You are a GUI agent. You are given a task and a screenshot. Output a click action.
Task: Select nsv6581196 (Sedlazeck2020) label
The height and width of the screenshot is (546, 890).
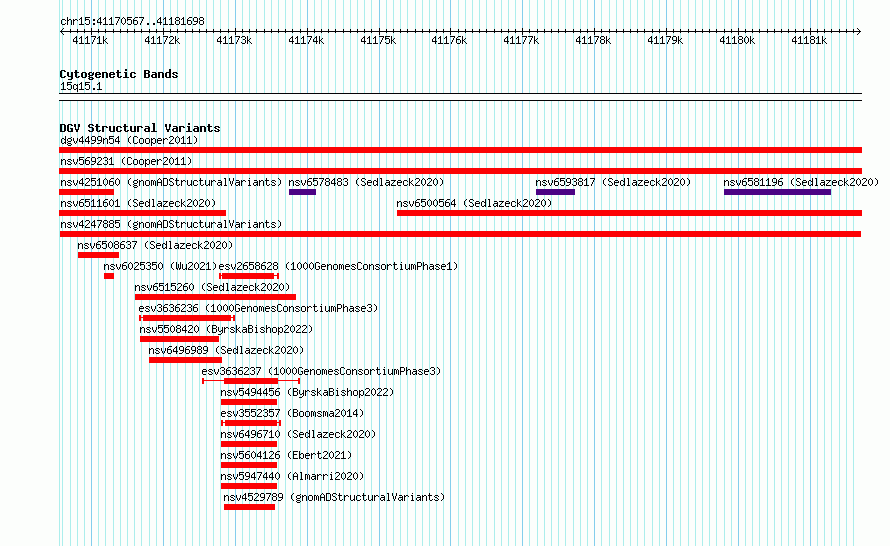pyautogui.click(x=801, y=182)
